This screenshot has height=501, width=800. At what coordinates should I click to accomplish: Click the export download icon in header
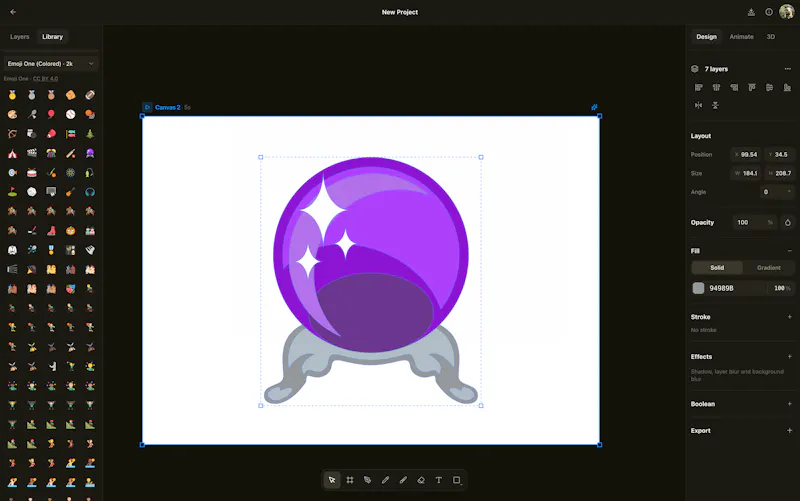pyautogui.click(x=751, y=12)
